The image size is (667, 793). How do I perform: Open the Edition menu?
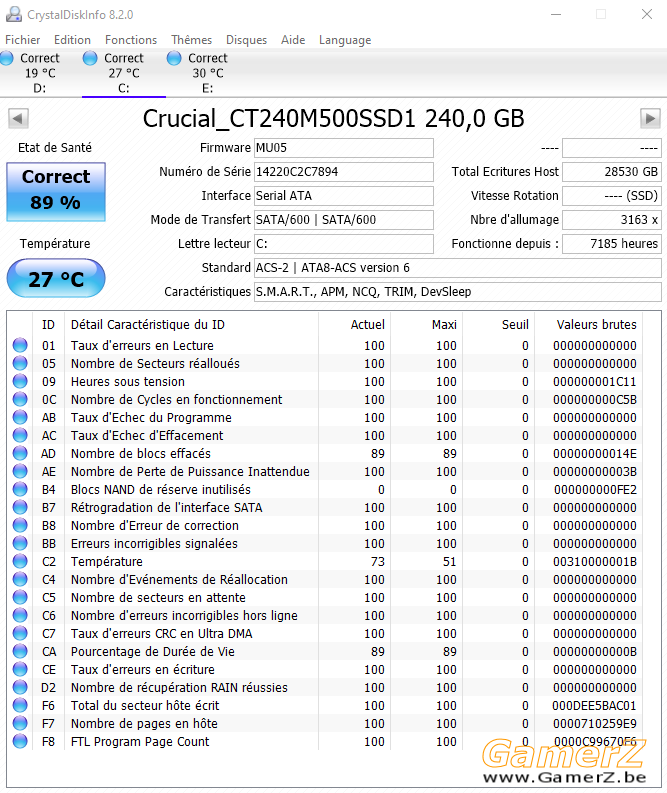tap(72, 40)
